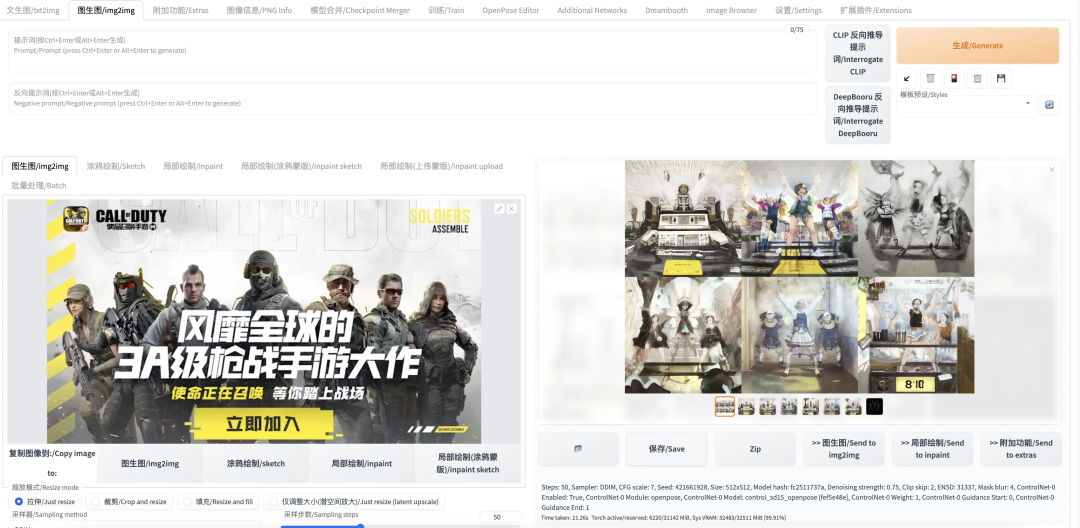The width and height of the screenshot is (1080, 528).
Task: Click the Interrogate CLIP button
Action: click(x=858, y=53)
